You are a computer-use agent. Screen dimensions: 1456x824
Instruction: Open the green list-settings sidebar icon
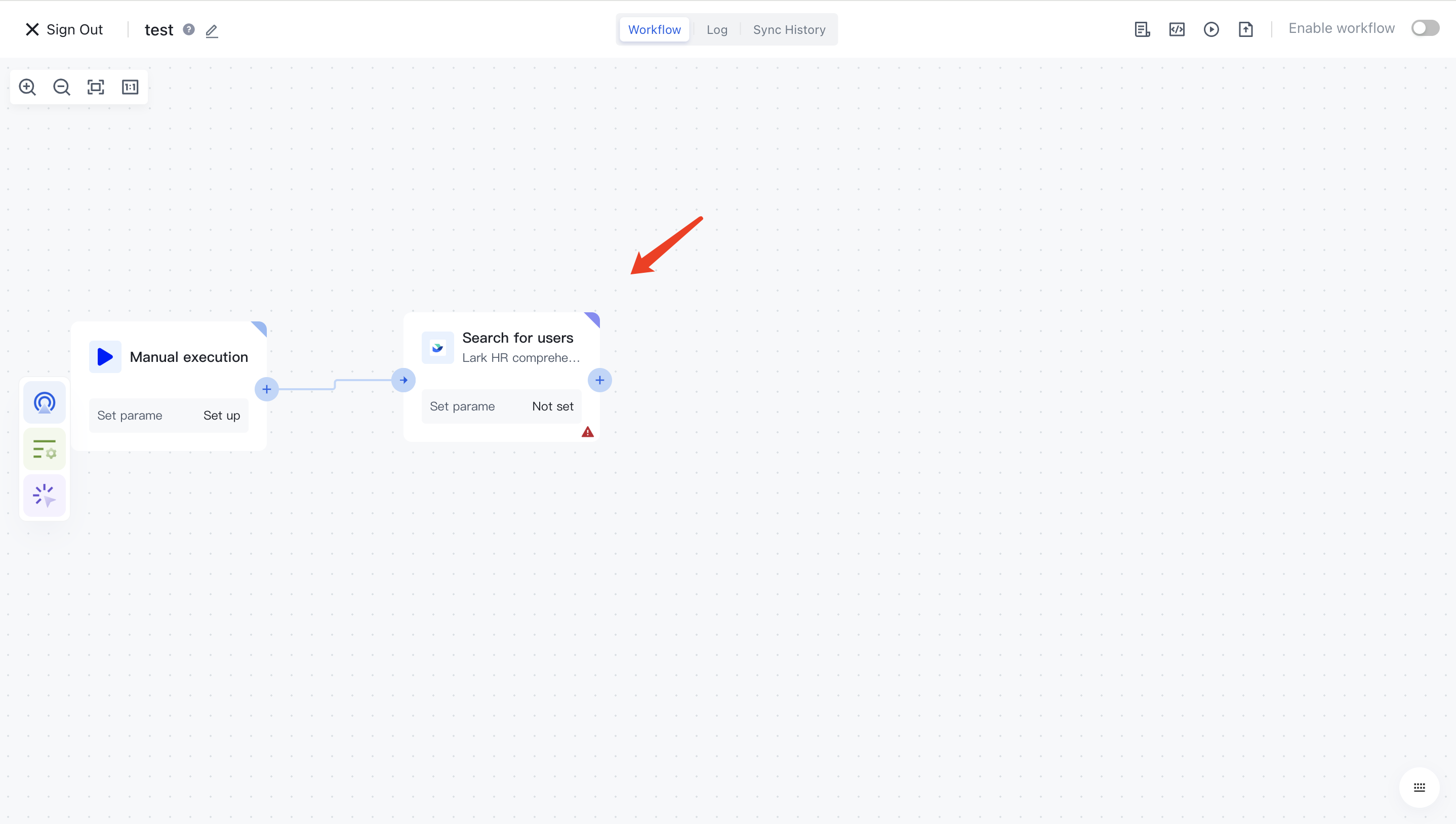click(44, 449)
